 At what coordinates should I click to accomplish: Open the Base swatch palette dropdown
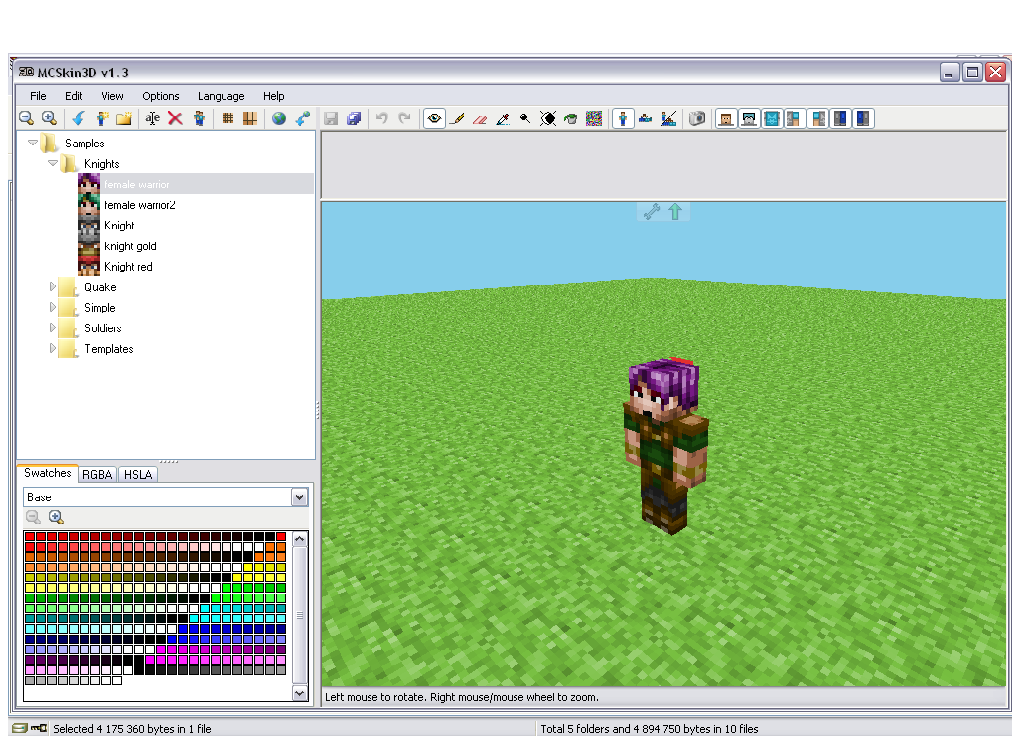click(299, 497)
